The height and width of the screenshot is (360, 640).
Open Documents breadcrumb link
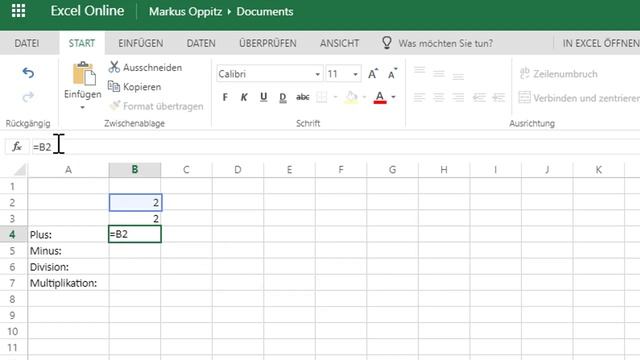(265, 11)
